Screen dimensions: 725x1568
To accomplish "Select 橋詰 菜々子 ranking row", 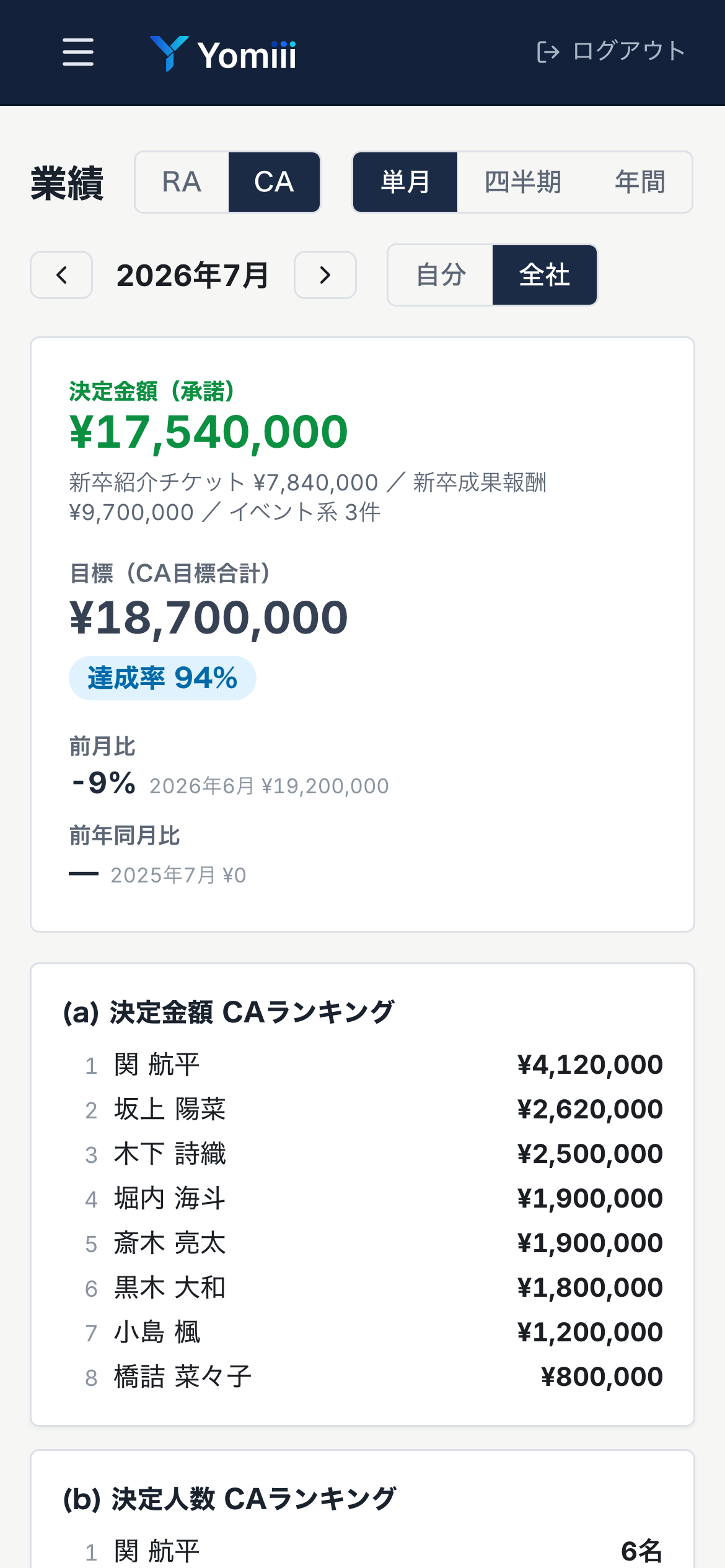I will coord(362,1377).
